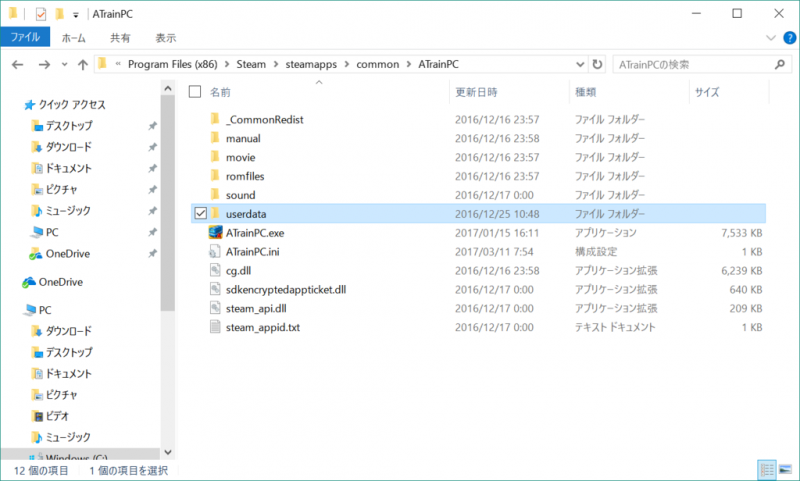800x481 pixels.
Task: Open the blue Help icon
Action: [789, 38]
